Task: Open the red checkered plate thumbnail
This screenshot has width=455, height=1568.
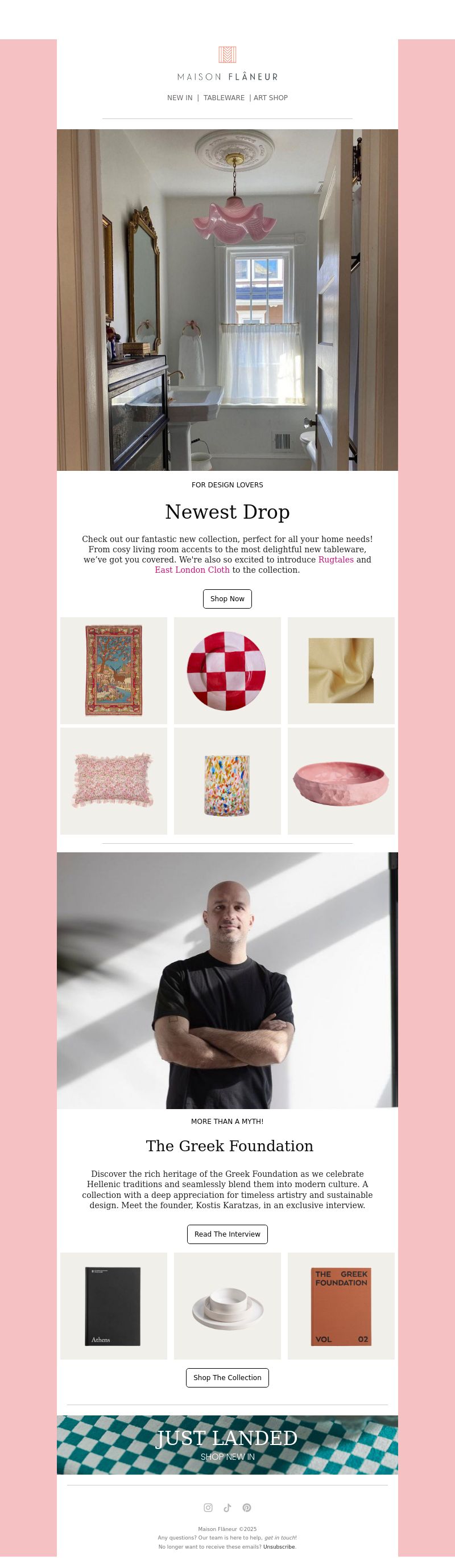Action: tap(227, 670)
